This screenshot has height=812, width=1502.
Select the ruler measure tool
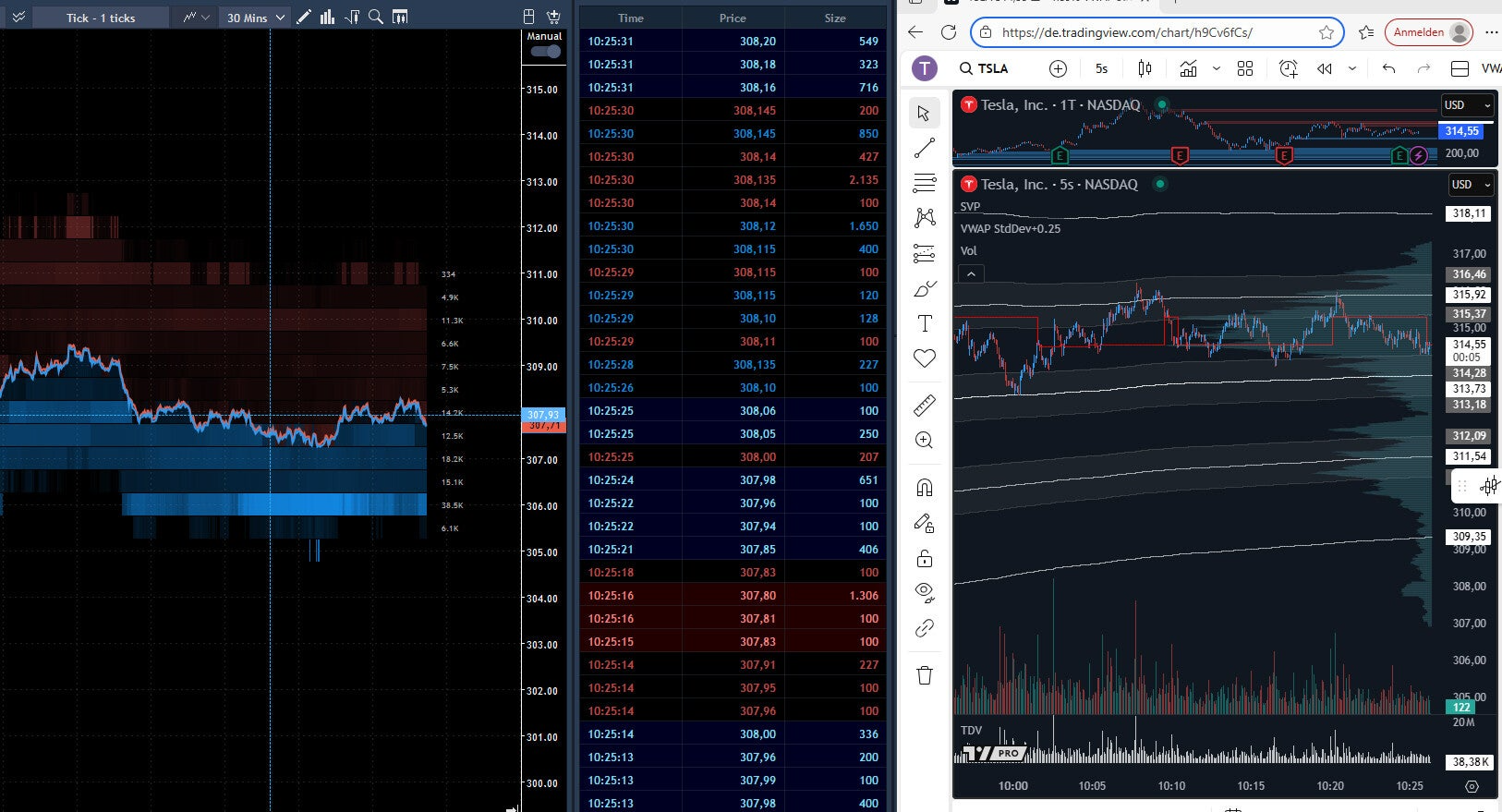(x=924, y=405)
